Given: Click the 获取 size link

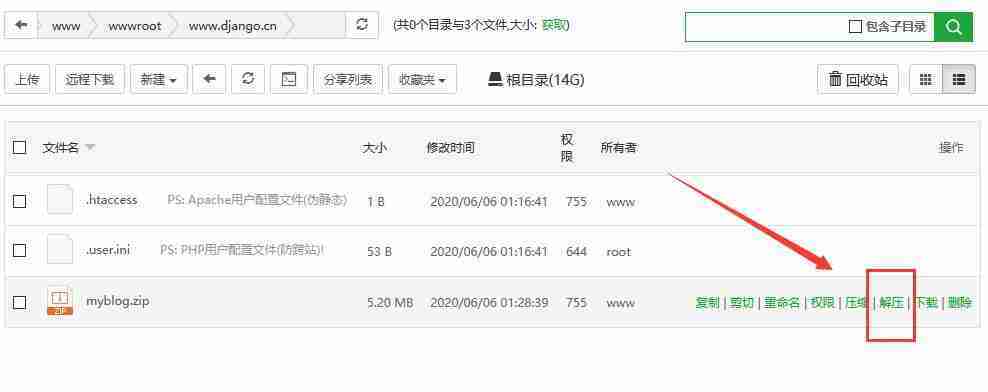Looking at the screenshot, I should click(x=553, y=25).
